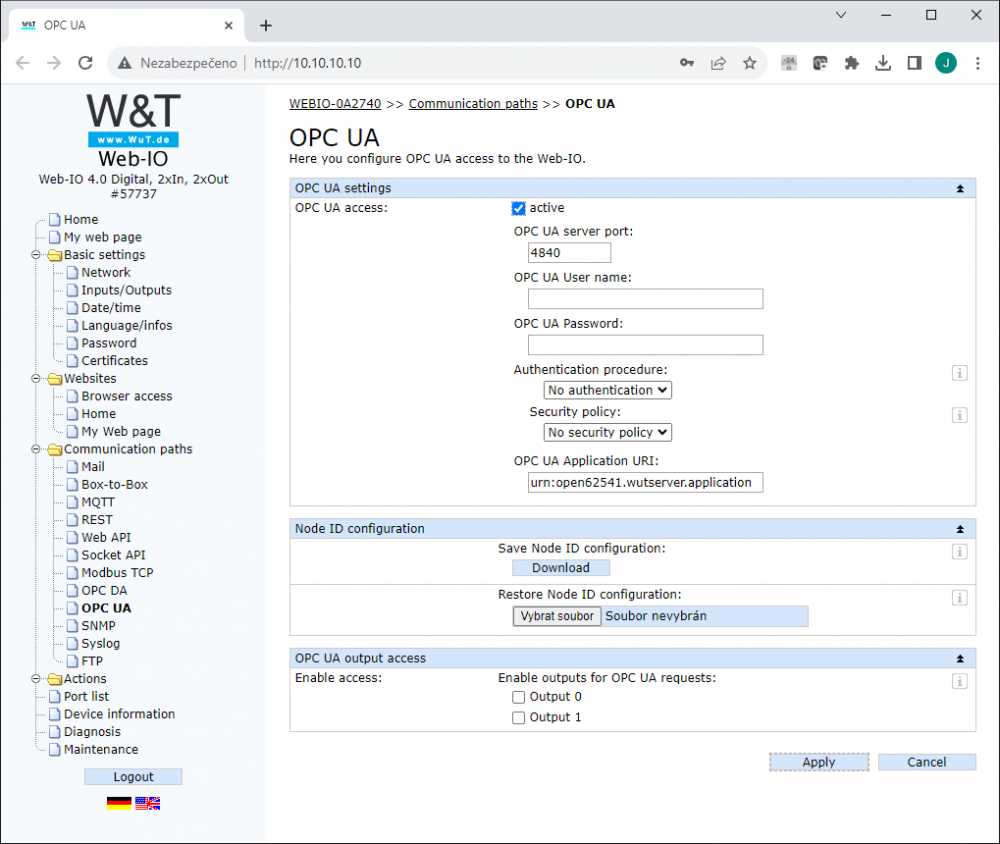Screen dimensions: 1000x844
Task: Collapse the Basic settings tree folder
Action: pos(36,255)
